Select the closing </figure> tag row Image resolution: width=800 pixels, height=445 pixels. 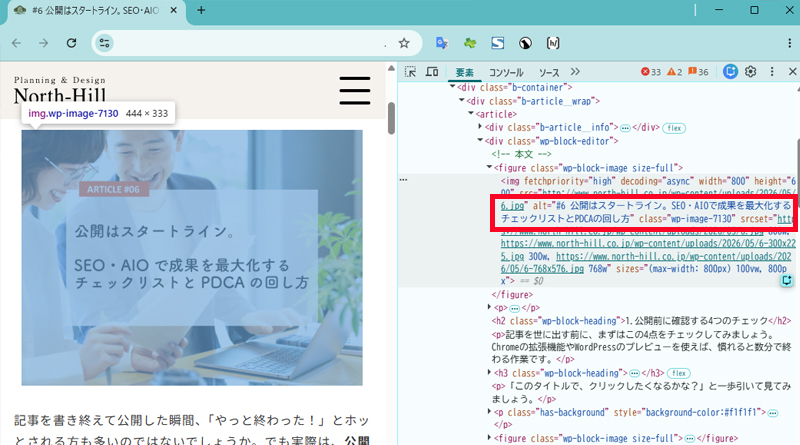(512, 294)
